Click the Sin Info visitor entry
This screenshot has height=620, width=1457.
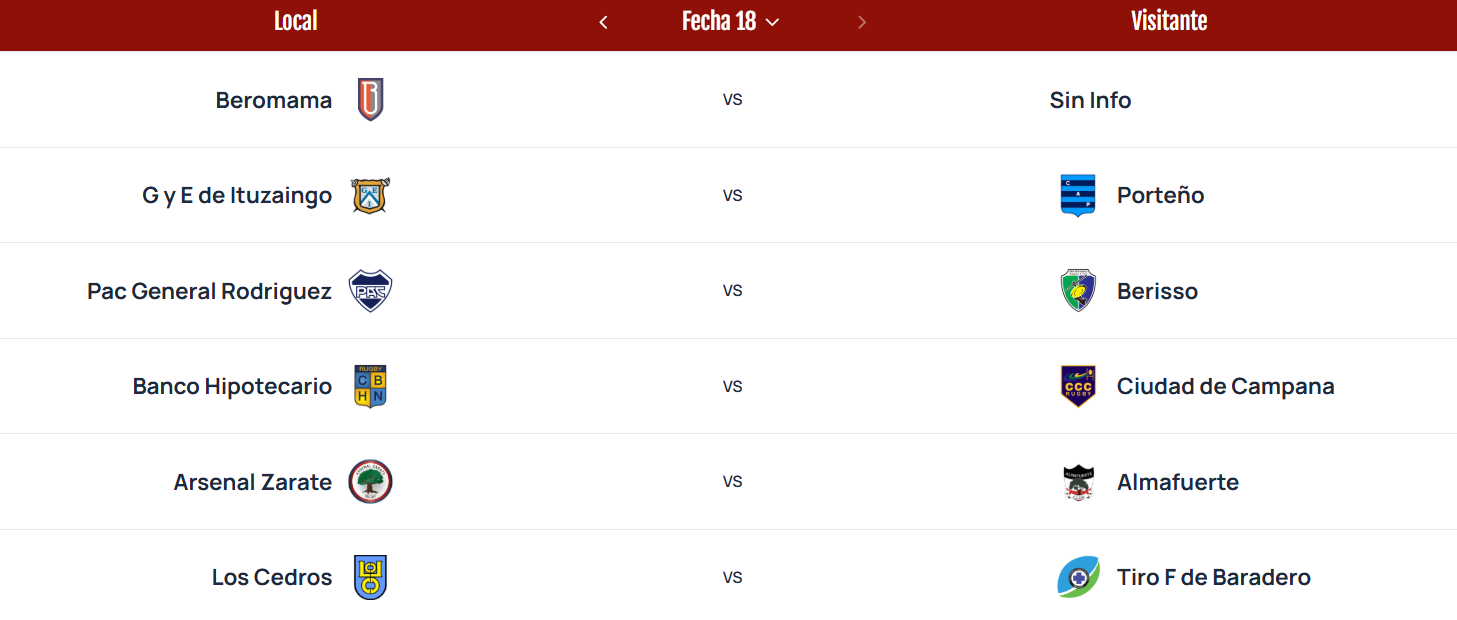1090,100
